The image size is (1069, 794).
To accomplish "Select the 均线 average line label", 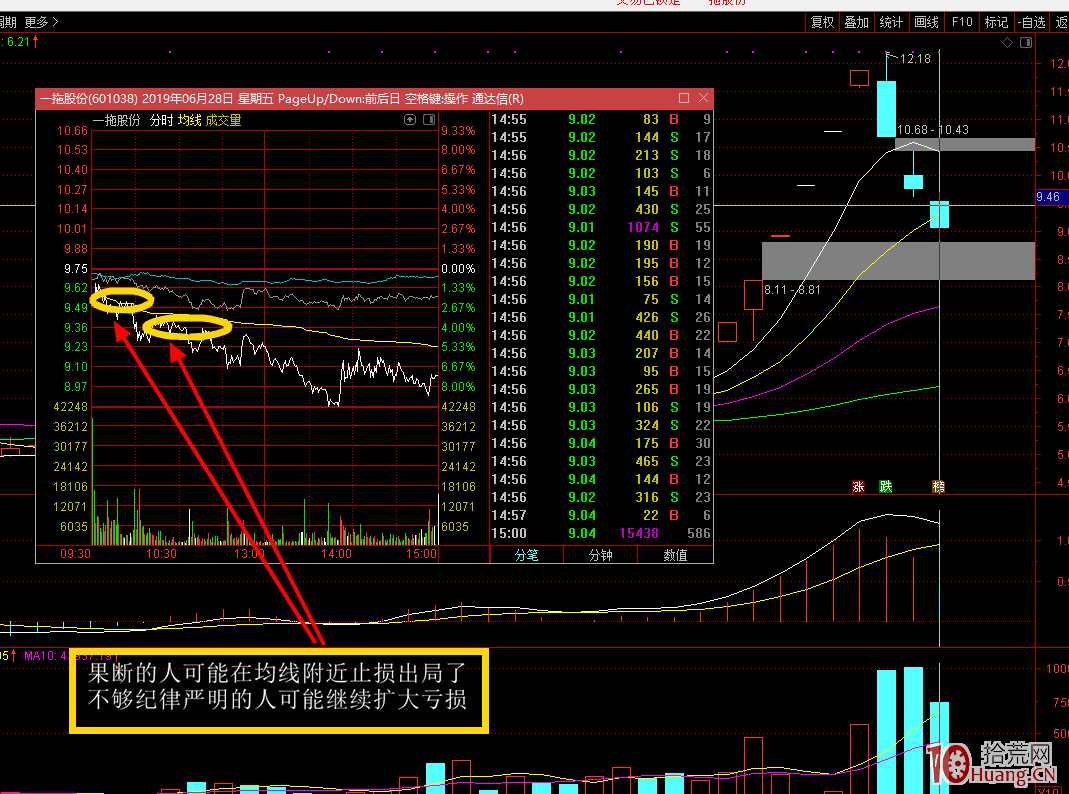I will pyautogui.click(x=190, y=121).
